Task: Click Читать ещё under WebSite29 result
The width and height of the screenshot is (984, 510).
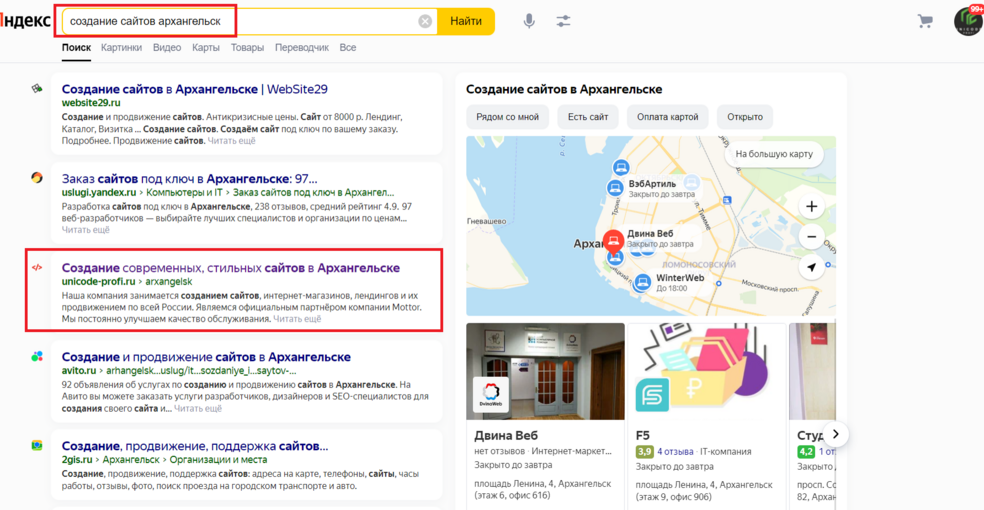Action: point(232,141)
